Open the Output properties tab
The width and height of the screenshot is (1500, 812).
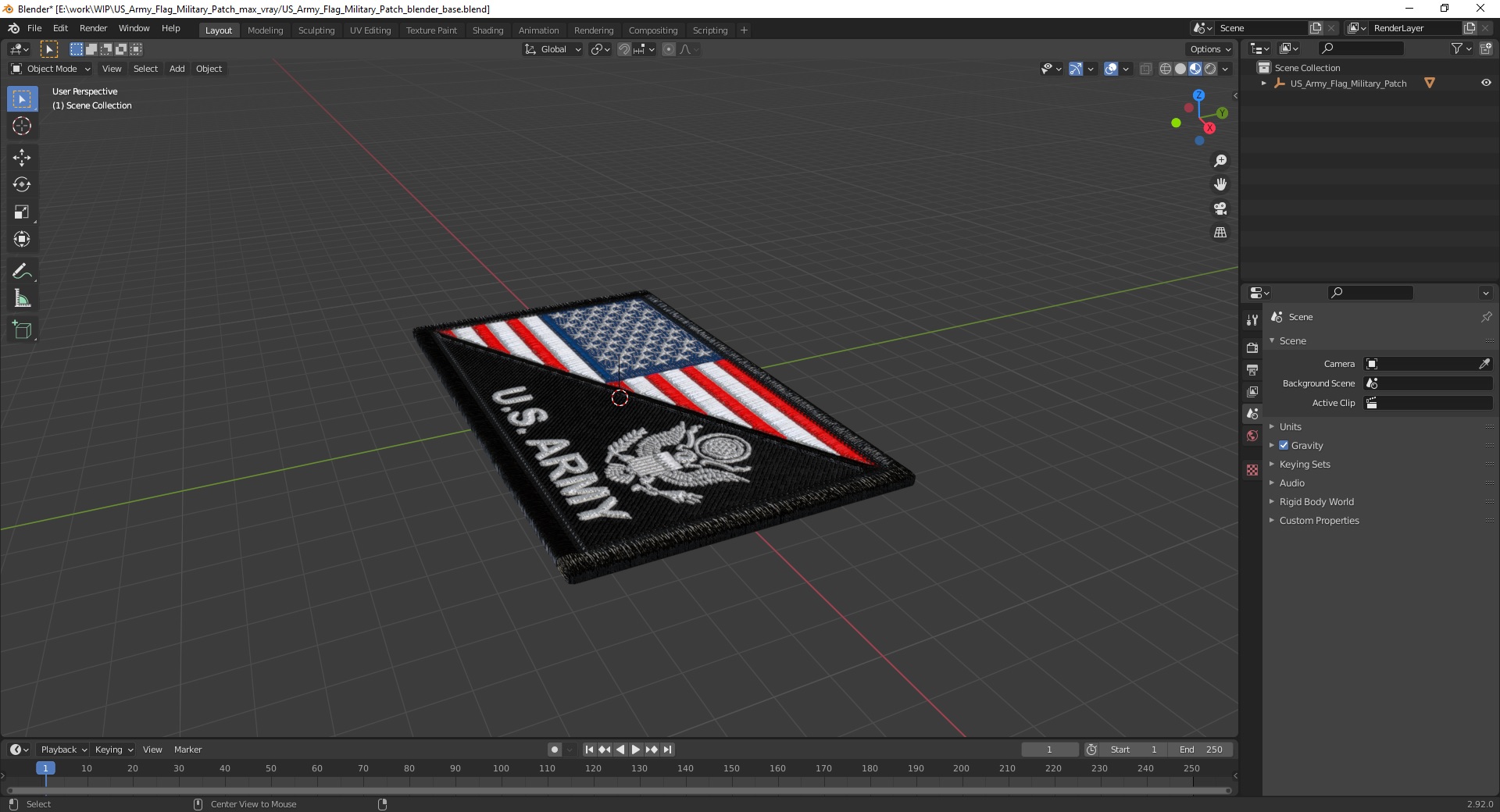(1252, 369)
